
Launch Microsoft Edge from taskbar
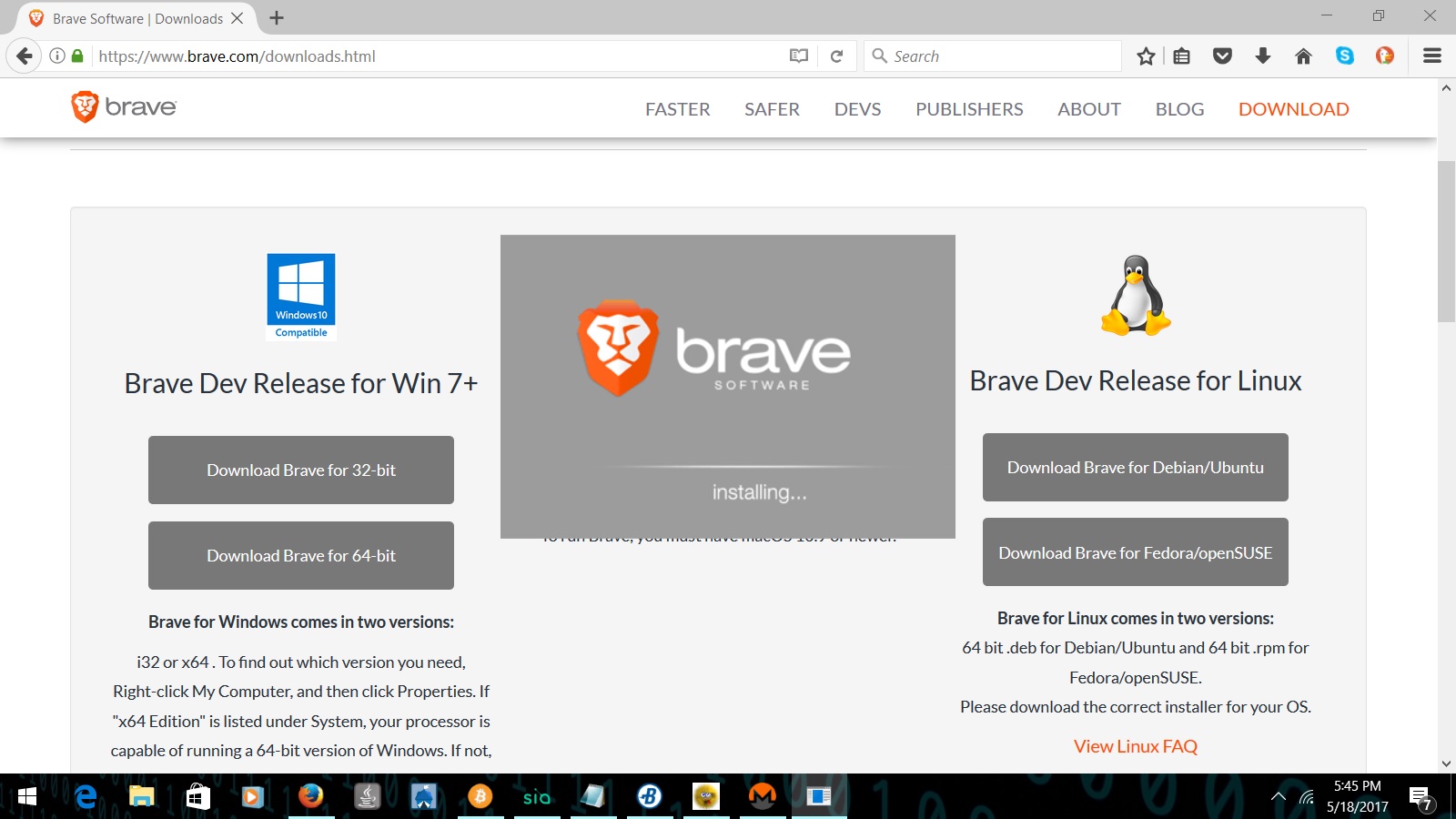(86, 796)
